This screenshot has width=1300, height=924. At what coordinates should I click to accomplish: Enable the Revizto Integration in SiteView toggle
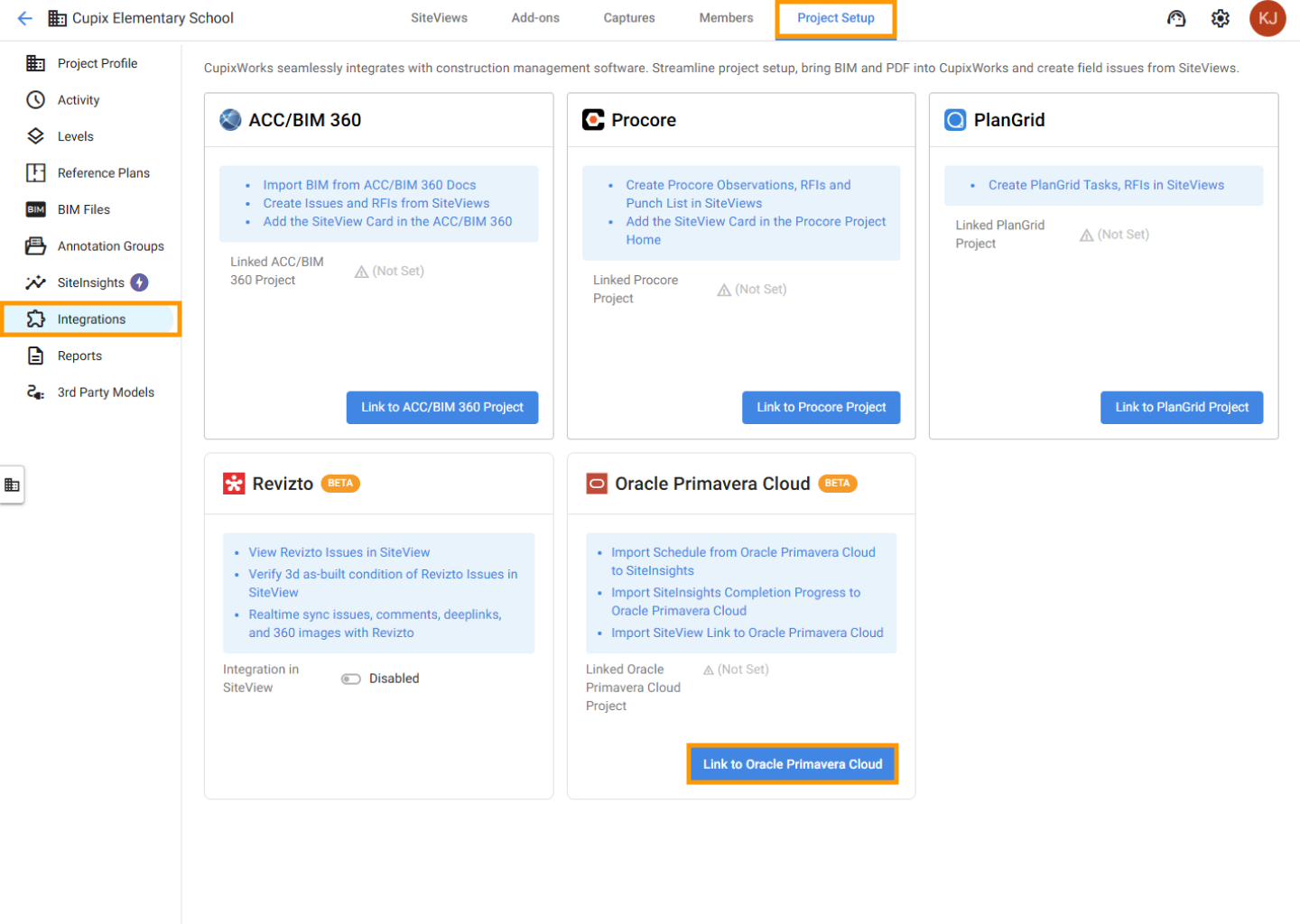click(x=351, y=679)
